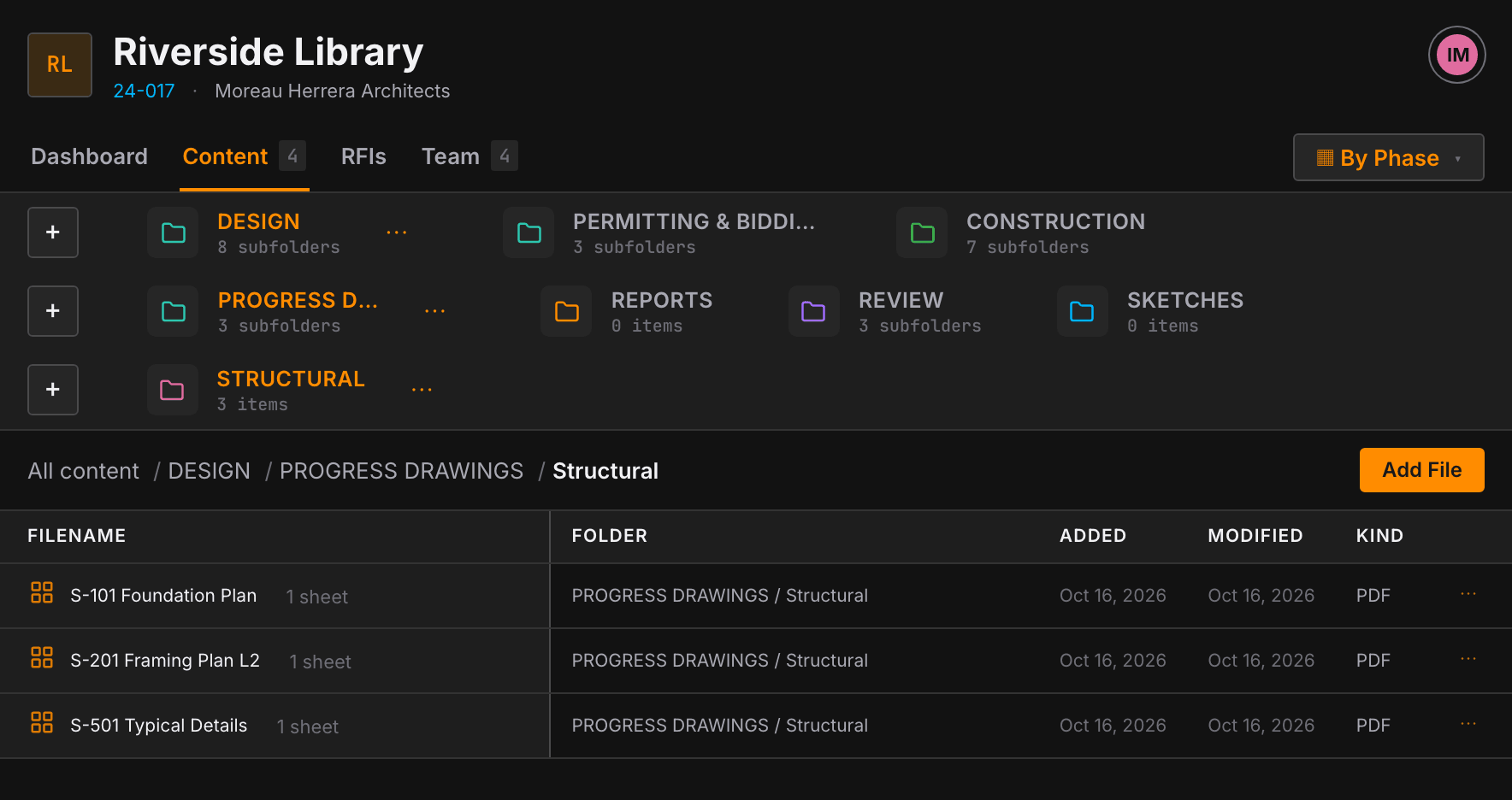Sort by MODIFIED column header
Viewport: 1512px width, 800px height.
point(1255,536)
